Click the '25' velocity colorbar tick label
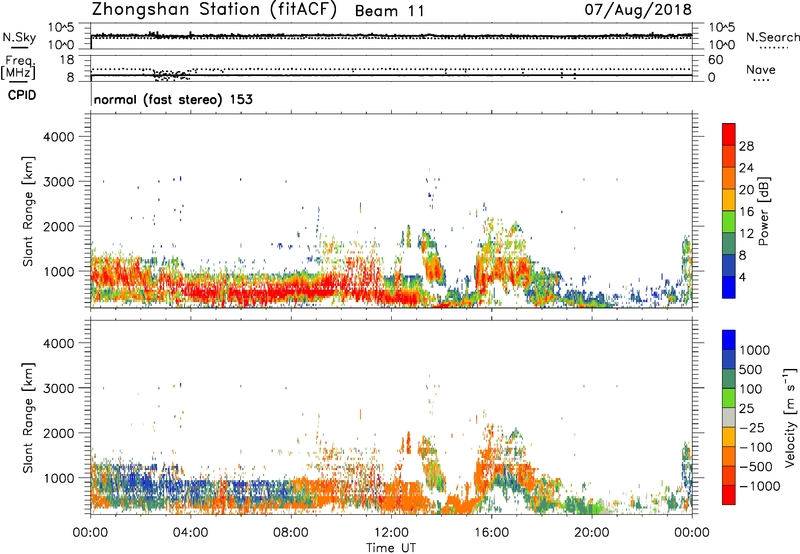This screenshot has width=800, height=554. 746,409
